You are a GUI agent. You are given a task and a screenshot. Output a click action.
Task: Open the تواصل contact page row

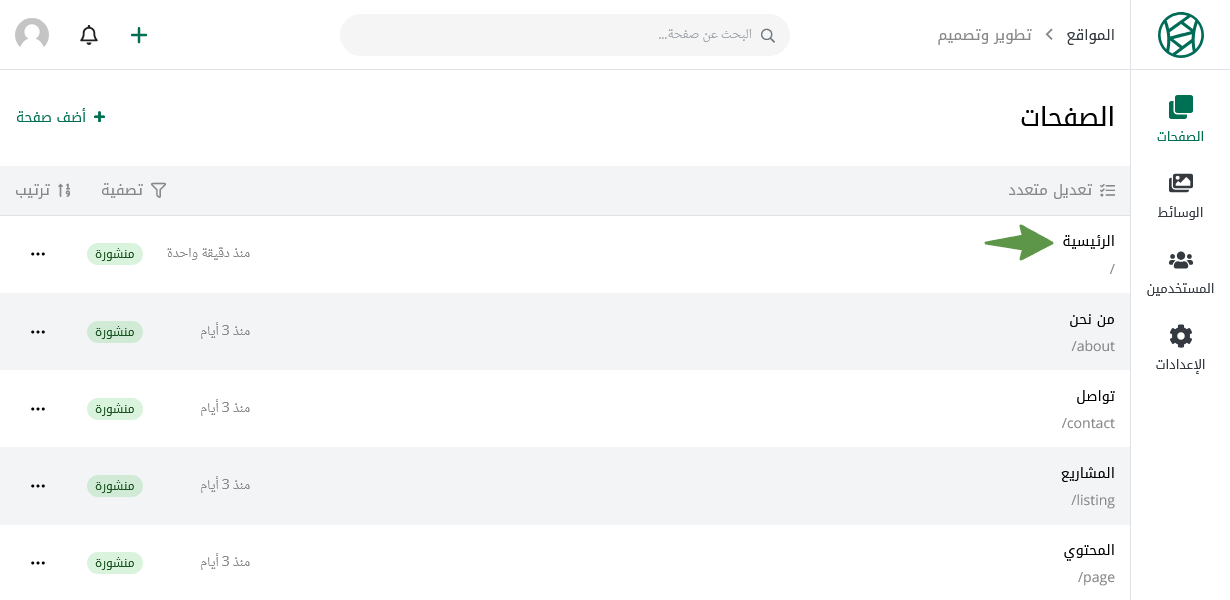565,409
